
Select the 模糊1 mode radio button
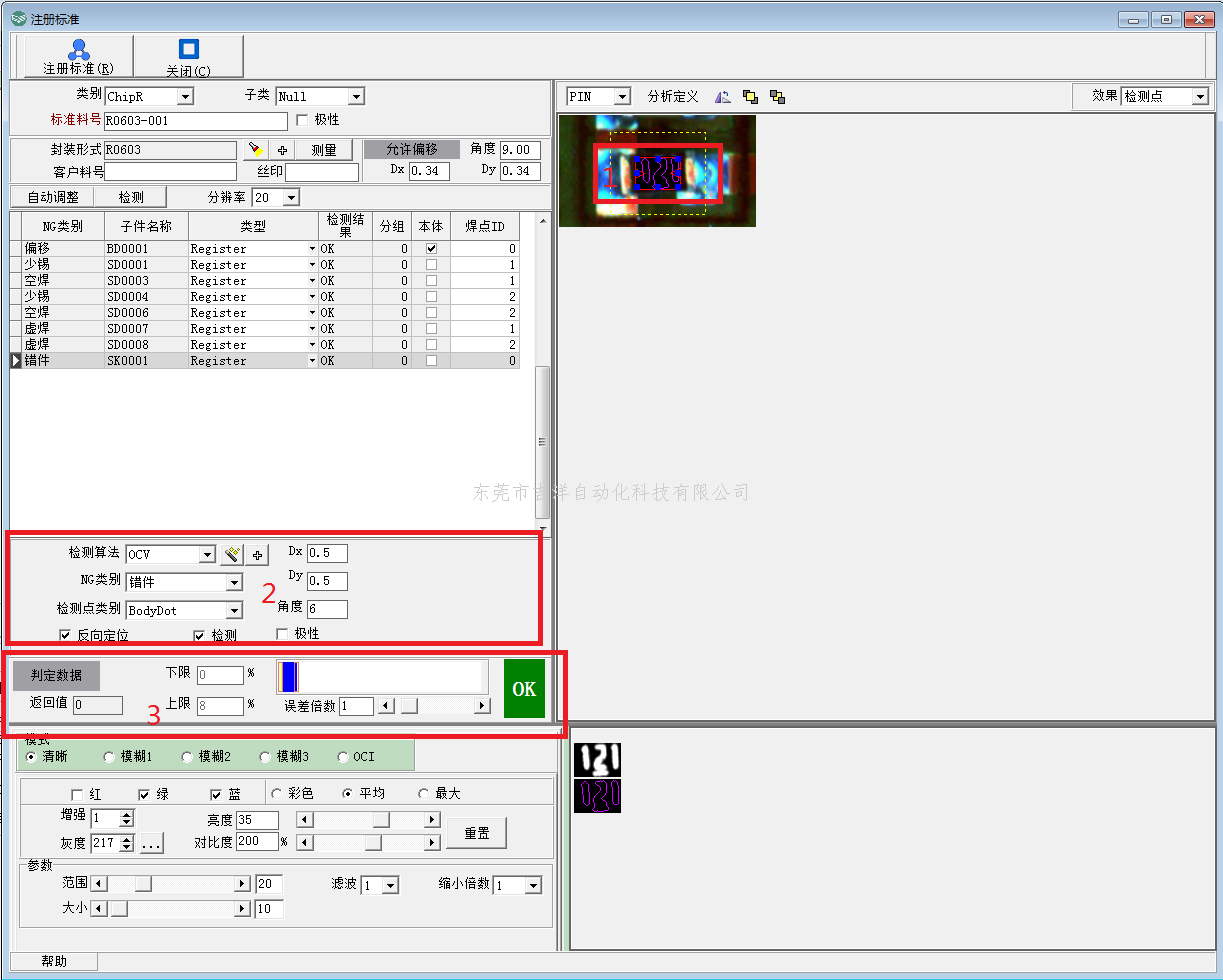pos(109,757)
